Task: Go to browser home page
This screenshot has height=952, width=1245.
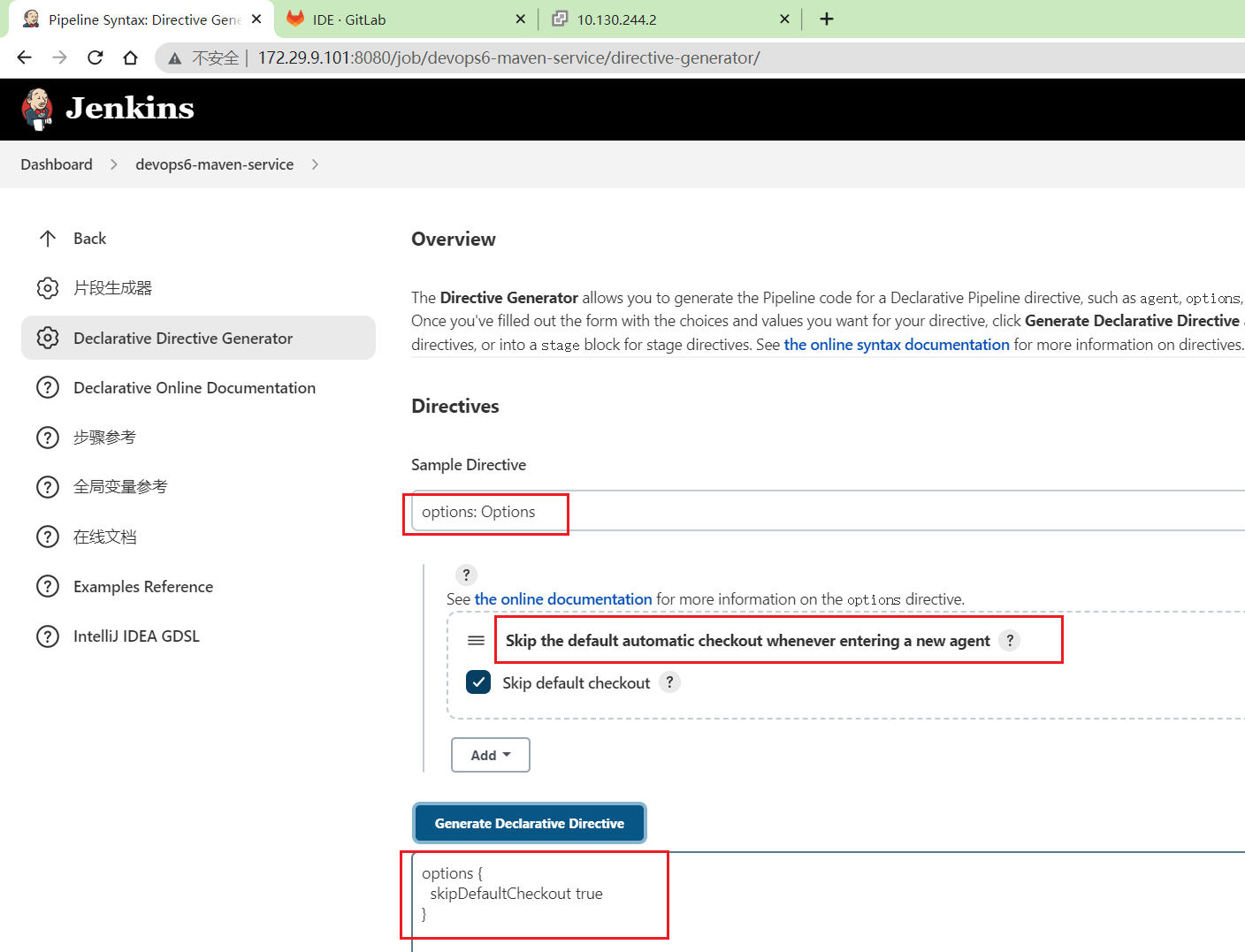Action: [130, 57]
